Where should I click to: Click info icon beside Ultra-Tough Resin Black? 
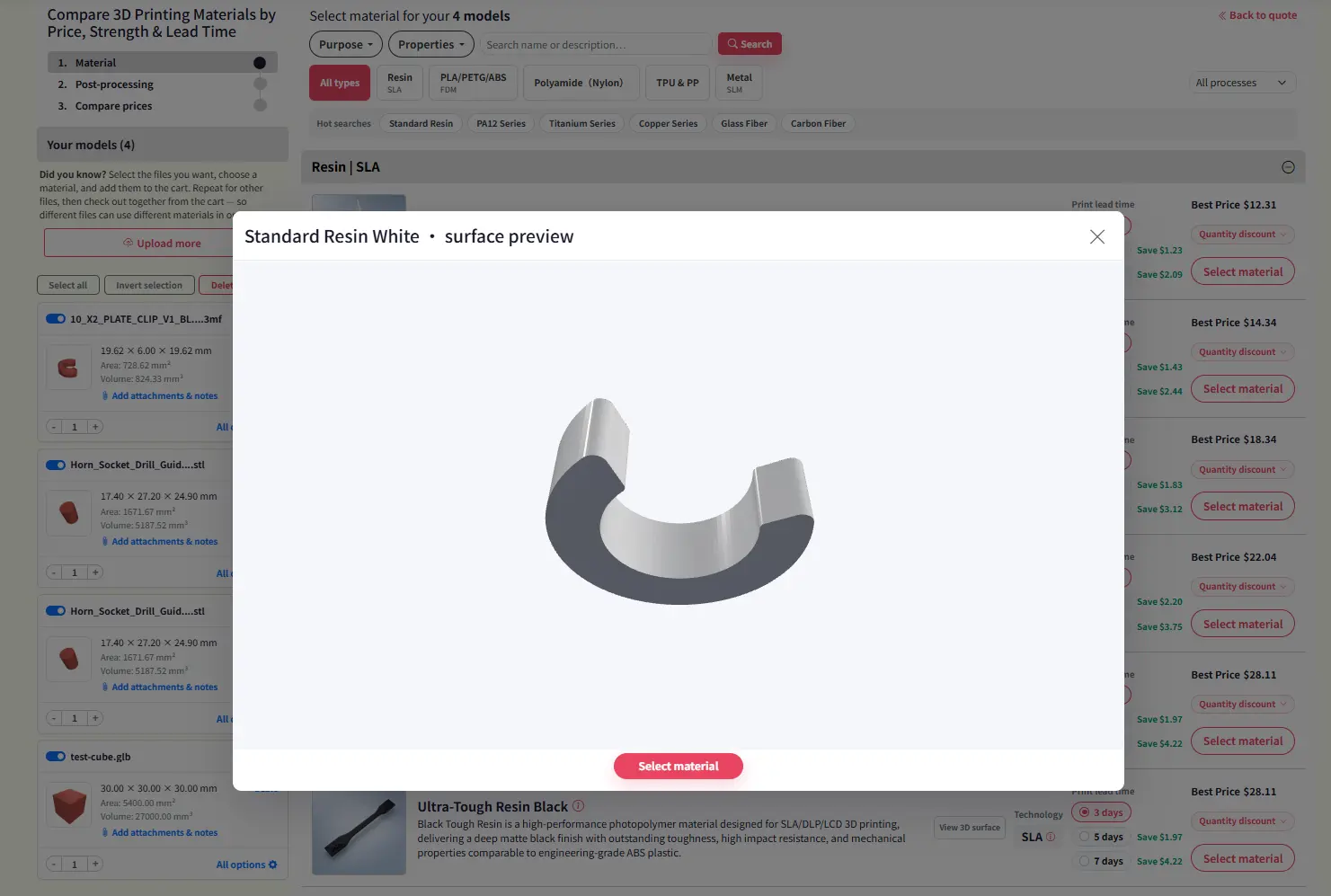pyautogui.click(x=578, y=806)
